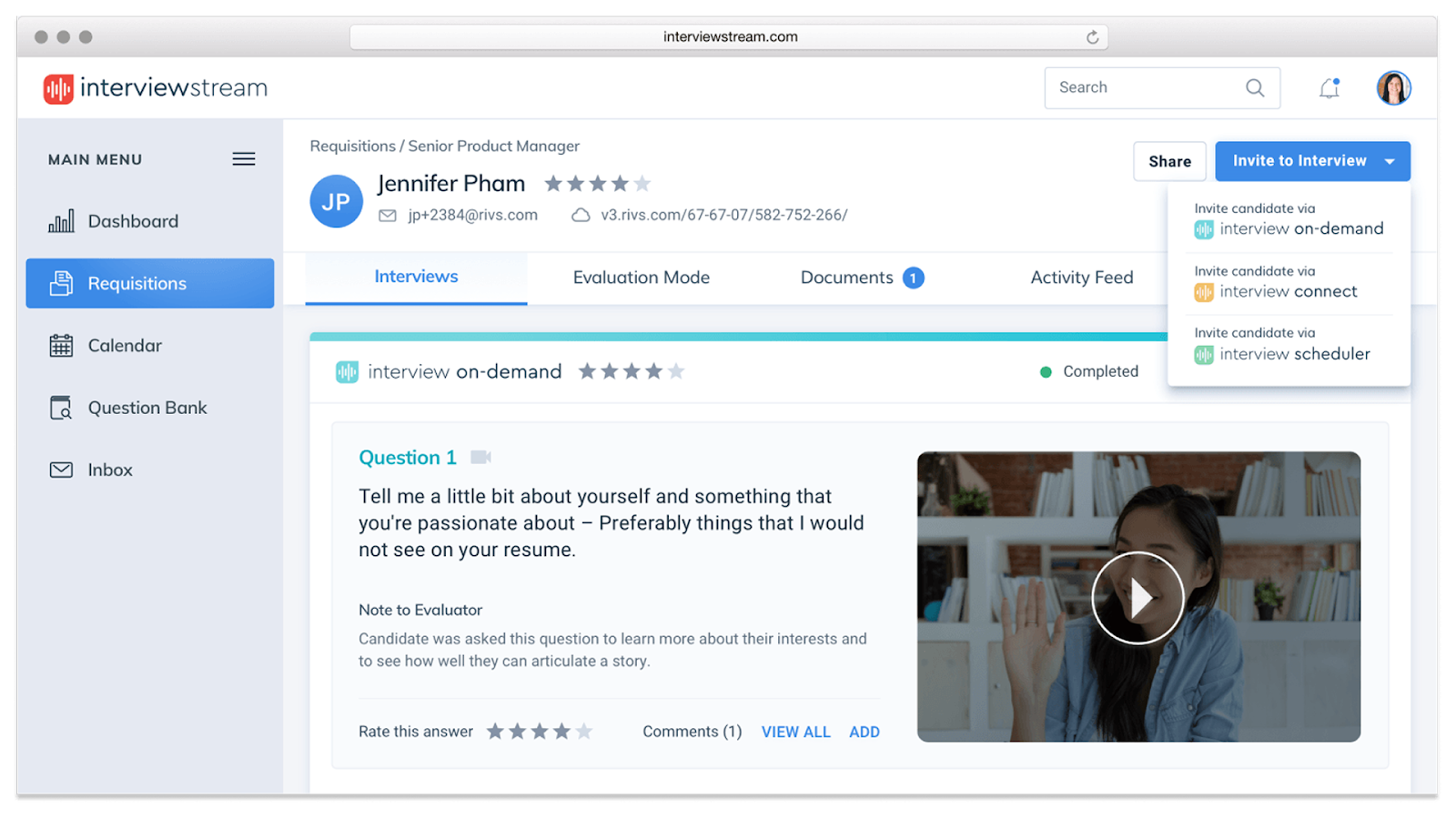Click the JP candidate avatar
Screen dimensions: 1456x819
[x=336, y=201]
